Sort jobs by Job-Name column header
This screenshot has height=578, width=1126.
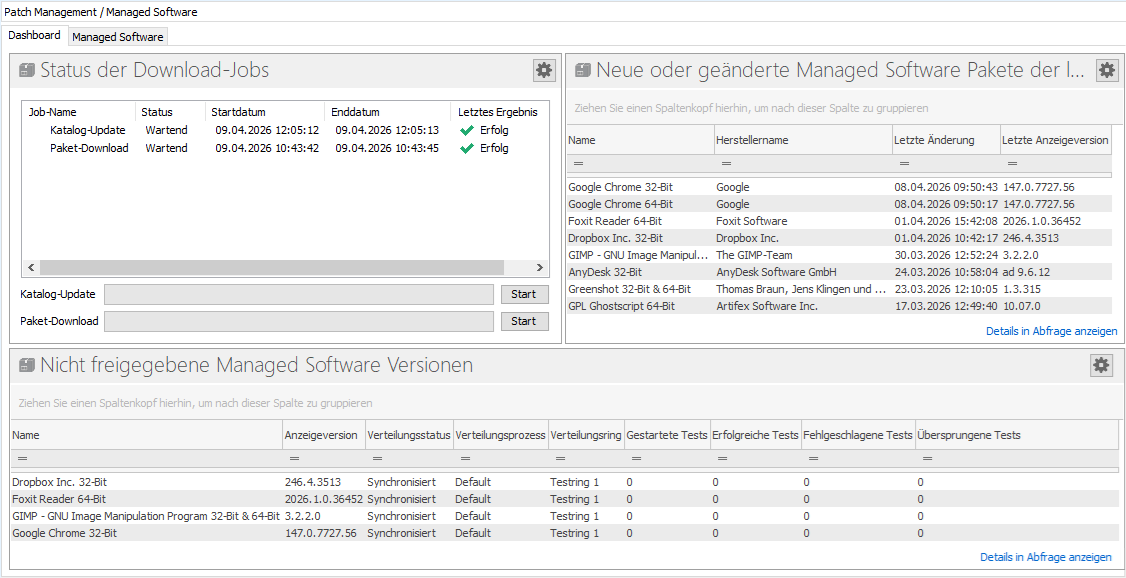pos(79,112)
